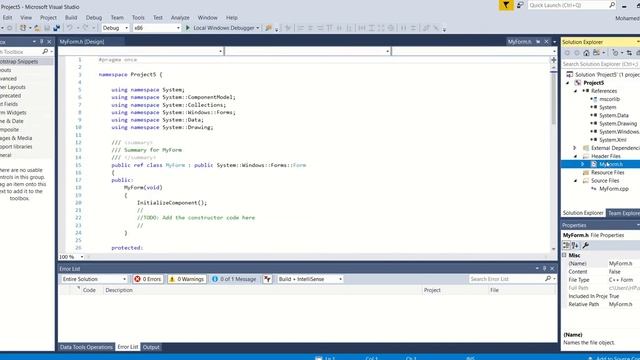
Task: Open the Debug menu
Action: point(93,18)
